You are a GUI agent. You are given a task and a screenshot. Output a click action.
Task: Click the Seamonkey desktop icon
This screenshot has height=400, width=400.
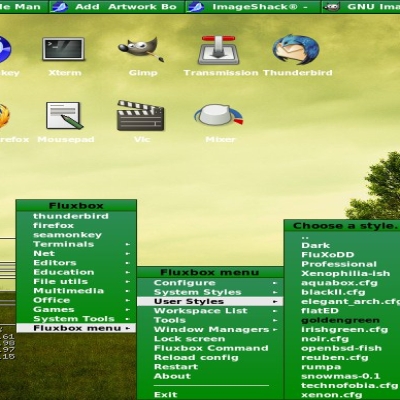coord(5,50)
